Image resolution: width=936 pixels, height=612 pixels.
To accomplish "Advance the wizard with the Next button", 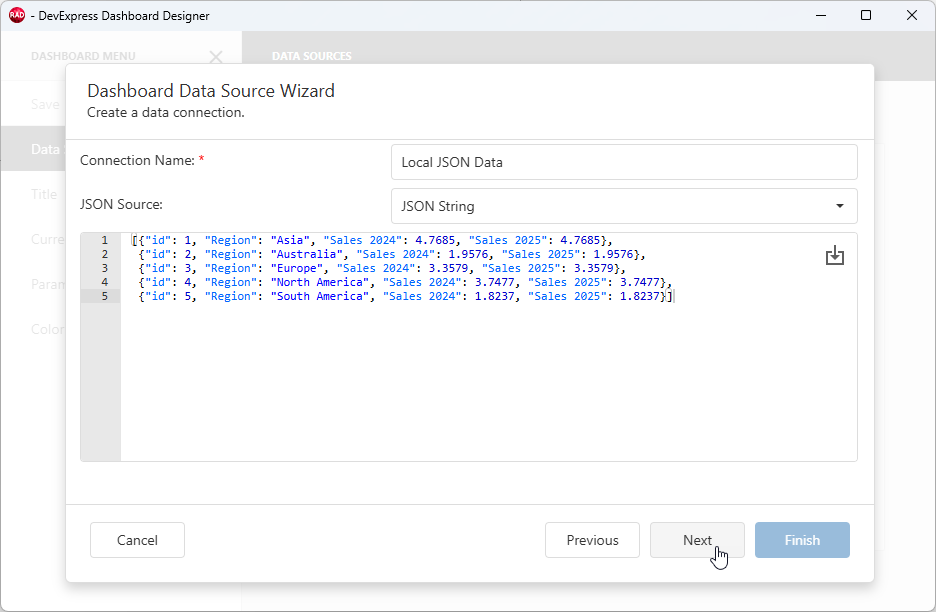I will (x=697, y=540).
